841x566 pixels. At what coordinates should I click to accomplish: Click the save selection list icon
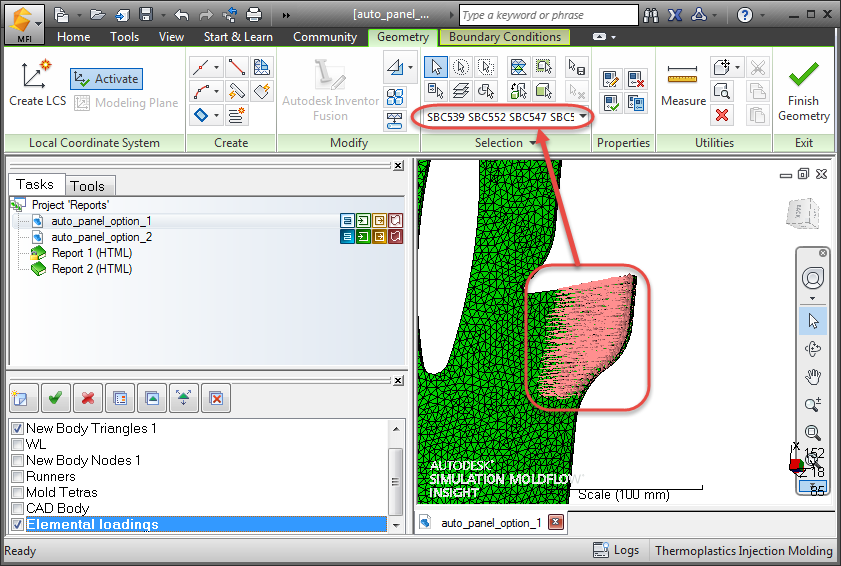577,67
